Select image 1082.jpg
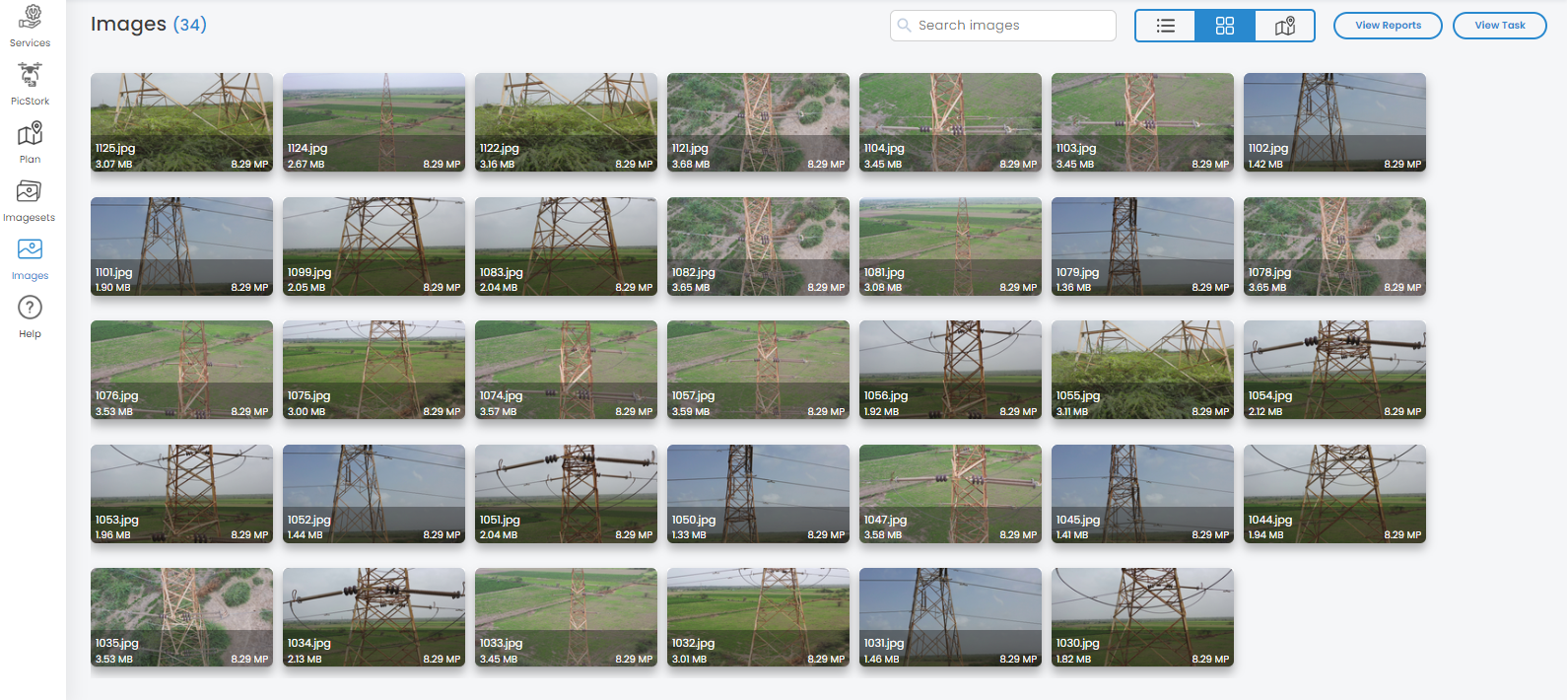The height and width of the screenshot is (700, 1568). (x=758, y=246)
